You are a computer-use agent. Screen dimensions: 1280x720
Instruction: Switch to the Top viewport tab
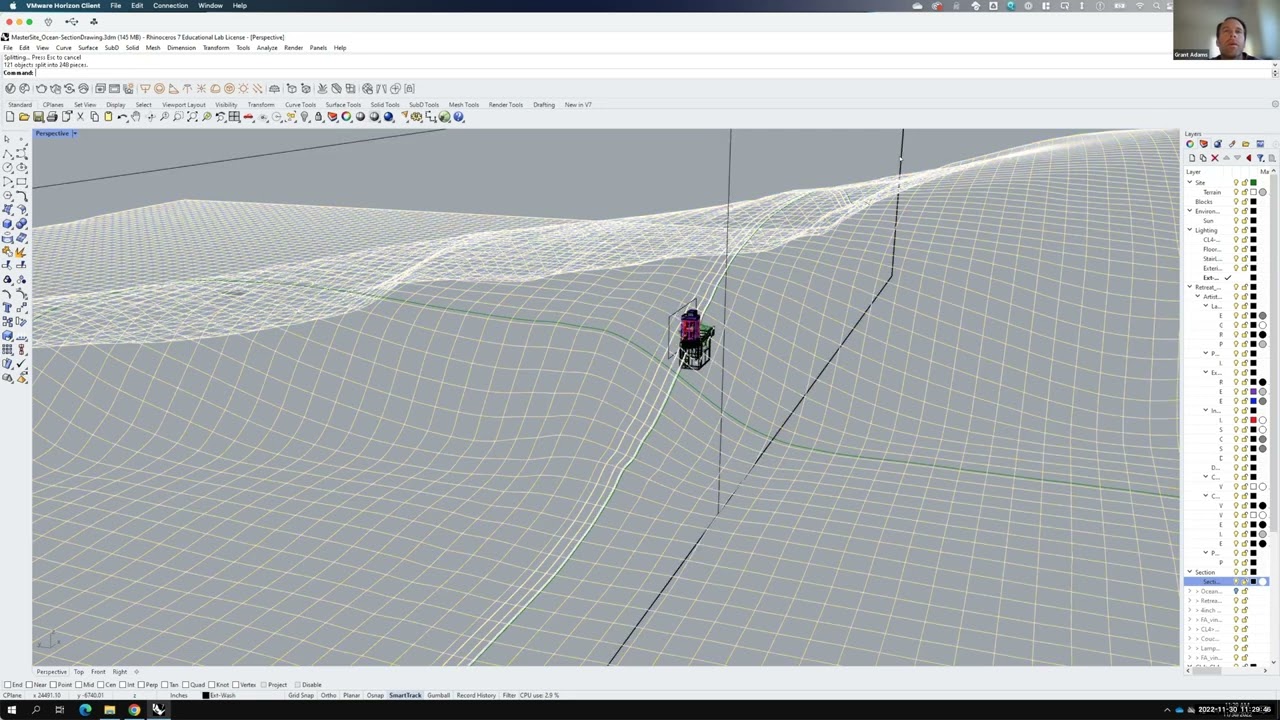point(79,672)
